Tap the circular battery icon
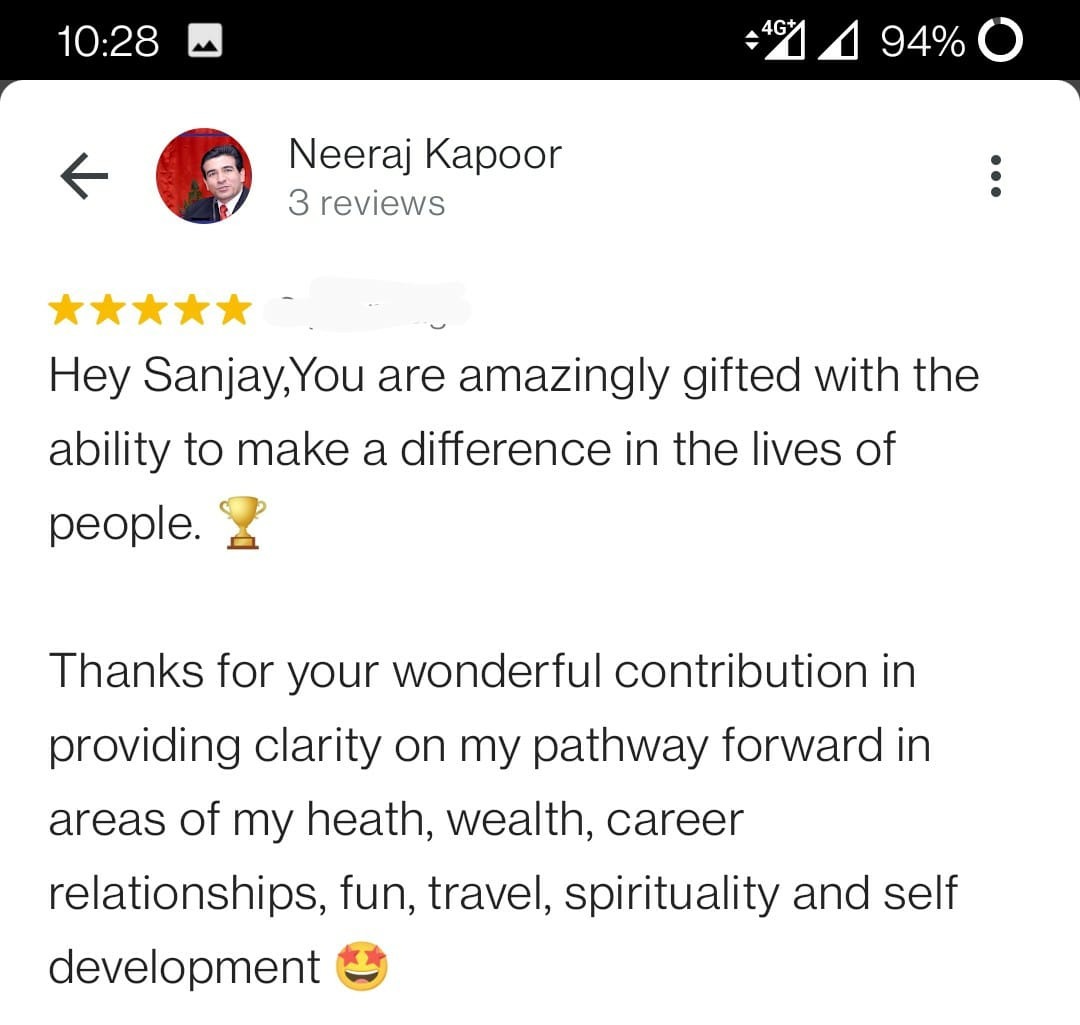Screen dimensions: 1080x1025 click(999, 41)
